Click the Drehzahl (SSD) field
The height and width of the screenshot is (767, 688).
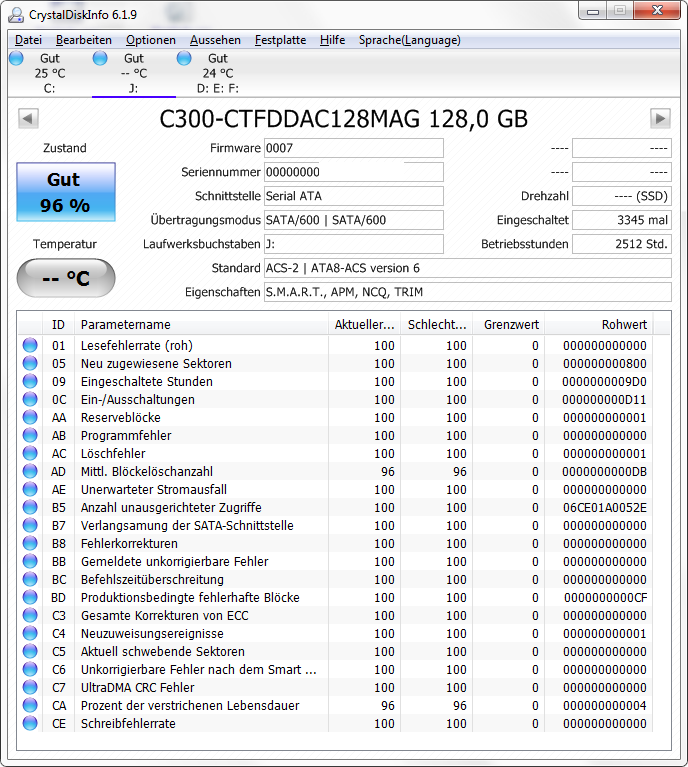[622, 196]
